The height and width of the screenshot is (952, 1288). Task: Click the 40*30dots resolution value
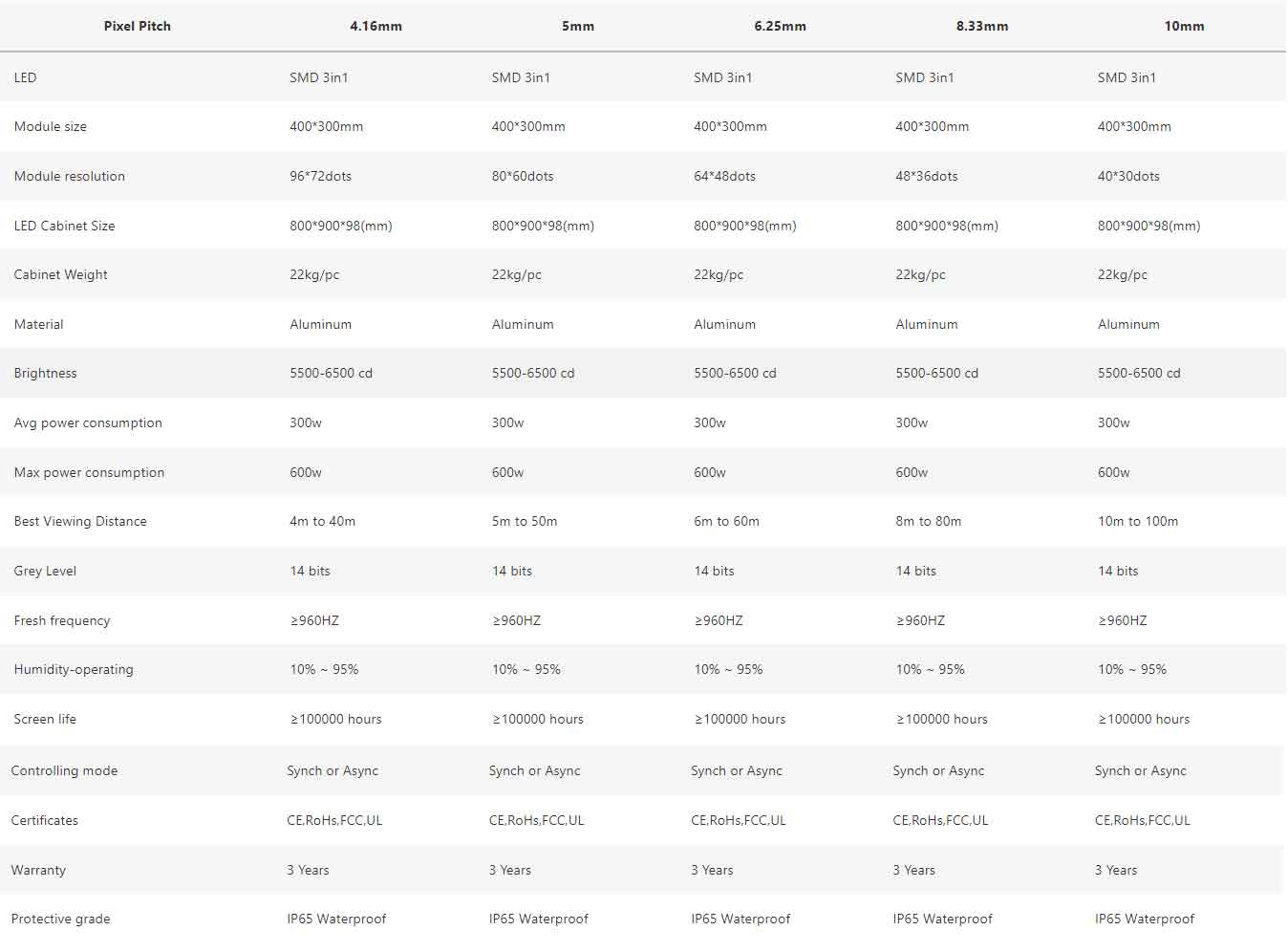tap(1128, 177)
